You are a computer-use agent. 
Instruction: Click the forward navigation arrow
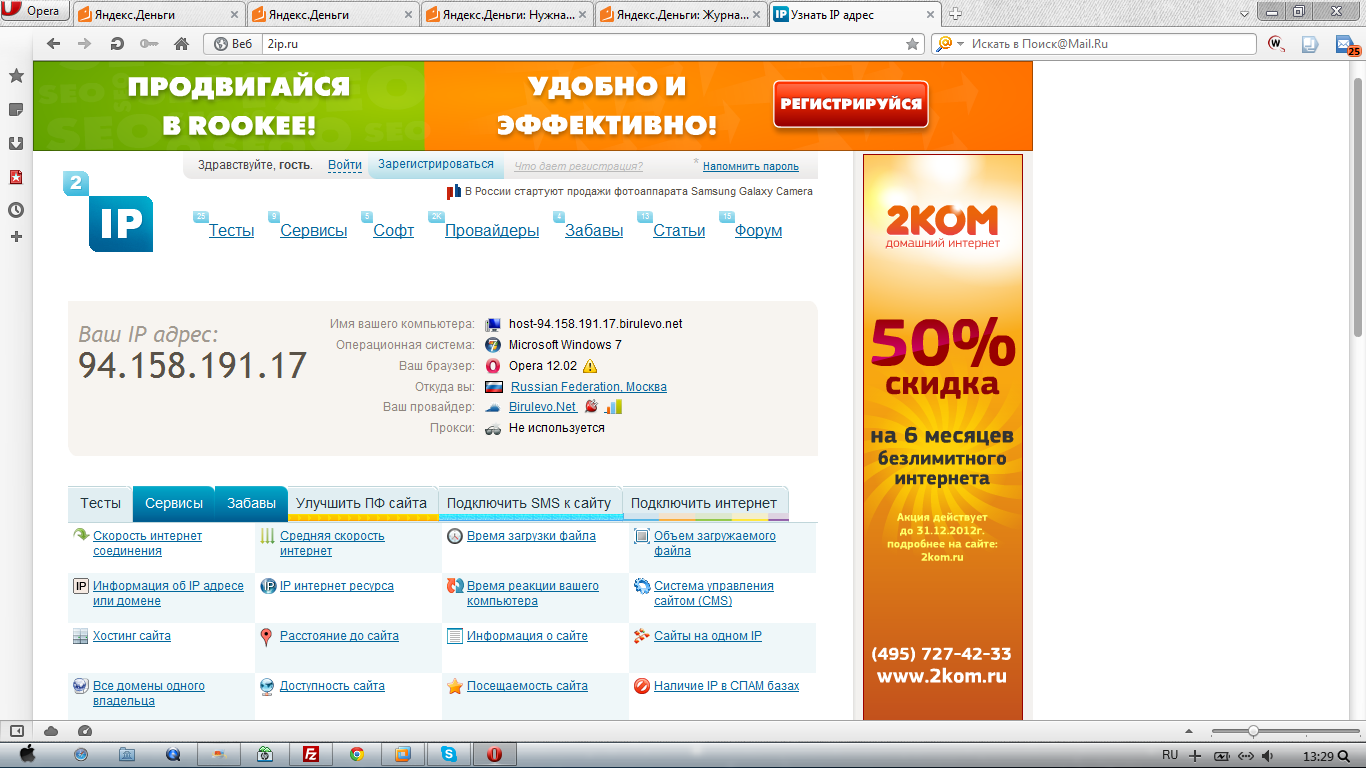[x=85, y=44]
